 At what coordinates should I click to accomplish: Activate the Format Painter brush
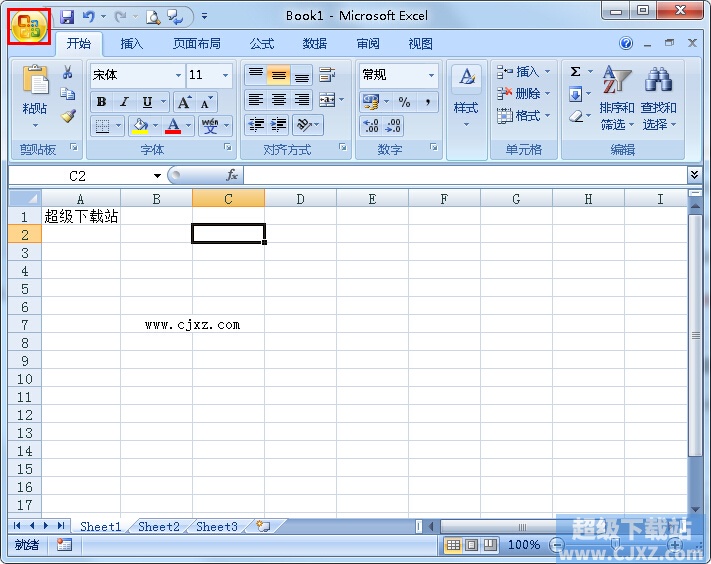pos(68,116)
